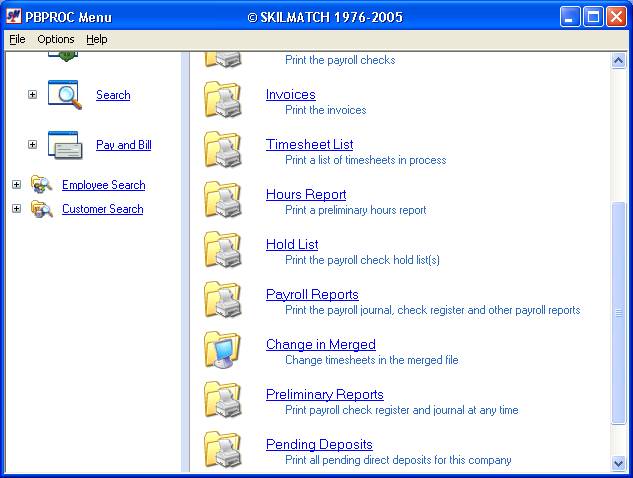The width and height of the screenshot is (633, 478).
Task: Click the Search magnifier window icon
Action: (x=65, y=94)
